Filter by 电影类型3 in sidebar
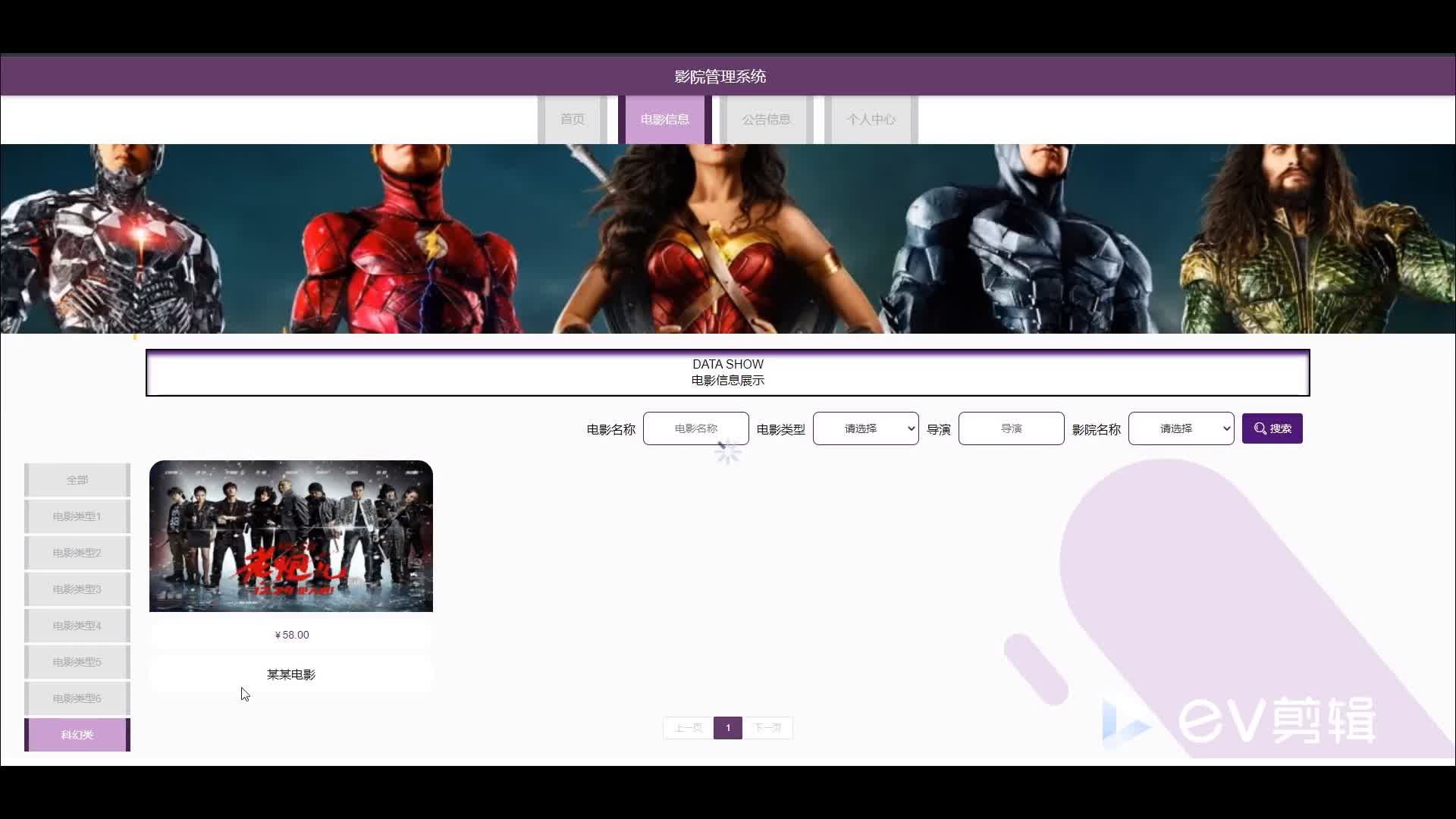 click(x=77, y=589)
